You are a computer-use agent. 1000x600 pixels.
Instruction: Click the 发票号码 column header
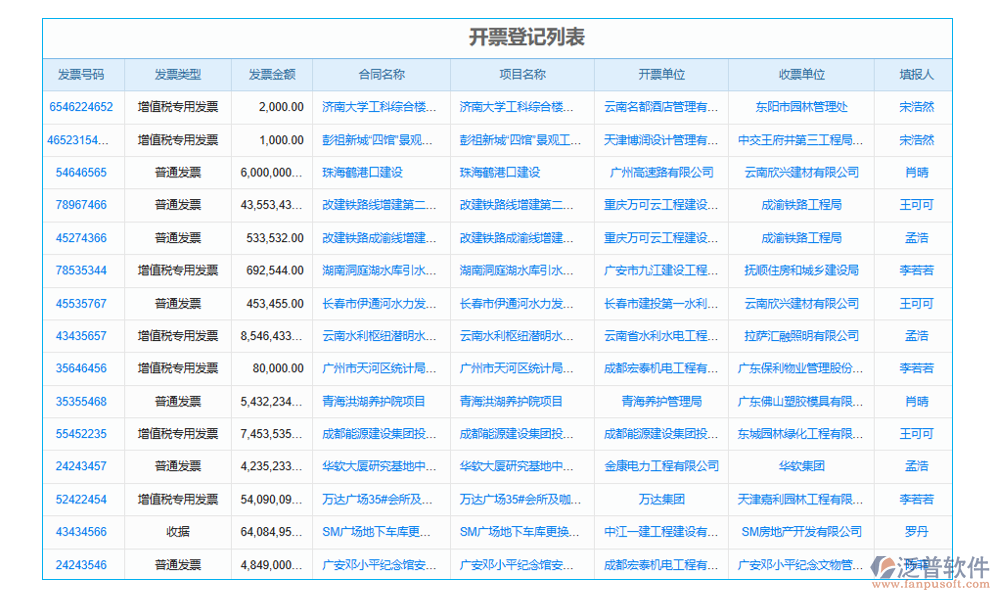tap(80, 75)
